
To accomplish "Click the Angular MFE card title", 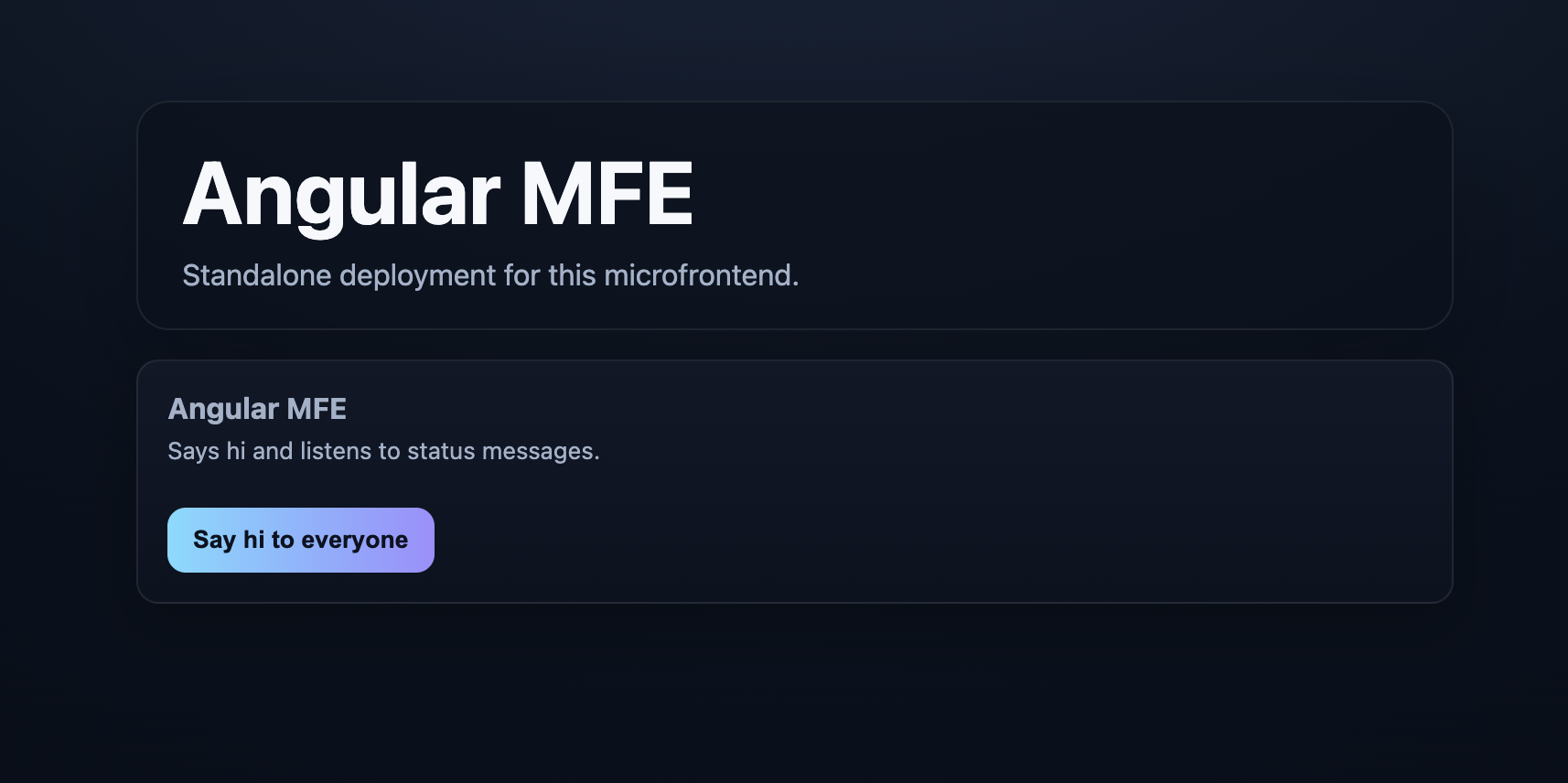I will pos(257,408).
